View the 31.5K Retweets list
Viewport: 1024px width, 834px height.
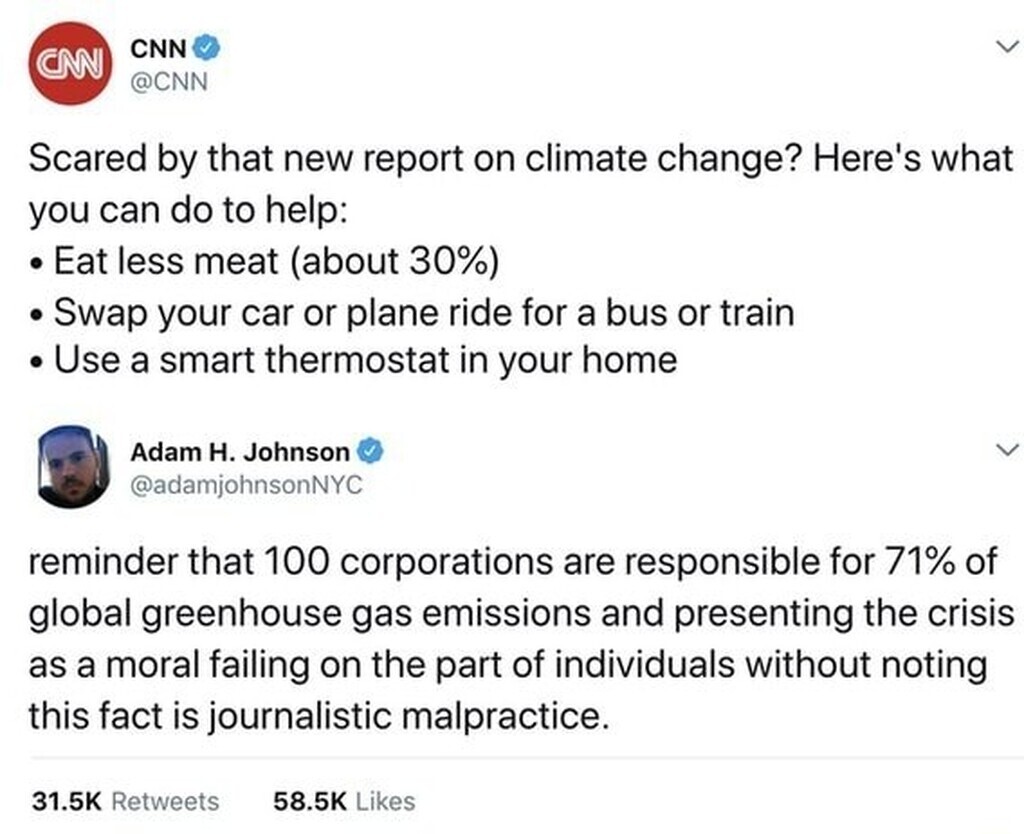point(125,801)
